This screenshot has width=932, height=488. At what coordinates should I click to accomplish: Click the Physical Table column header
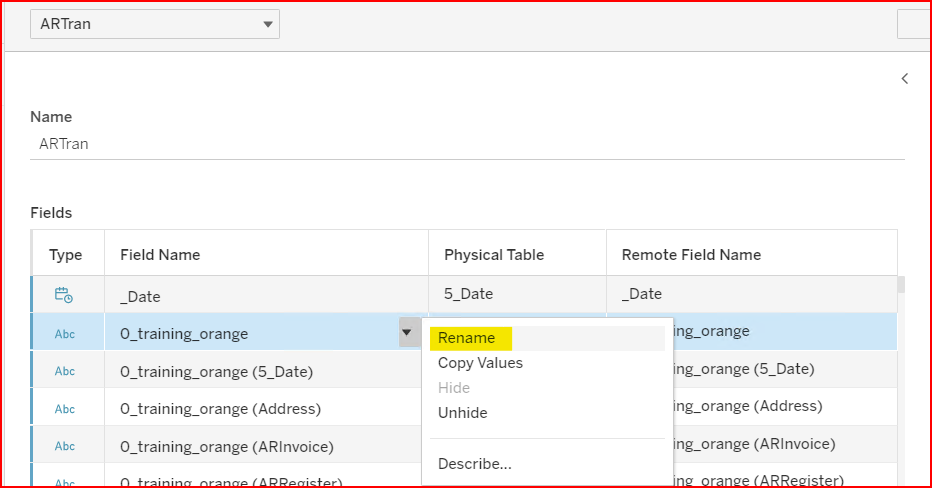pos(494,255)
